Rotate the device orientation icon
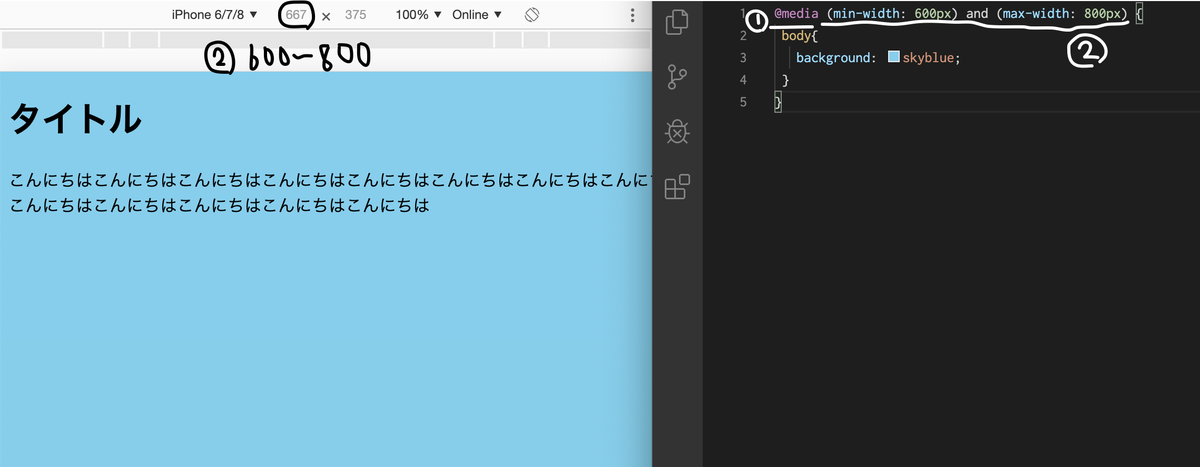The image size is (1200, 467). pyautogui.click(x=532, y=15)
